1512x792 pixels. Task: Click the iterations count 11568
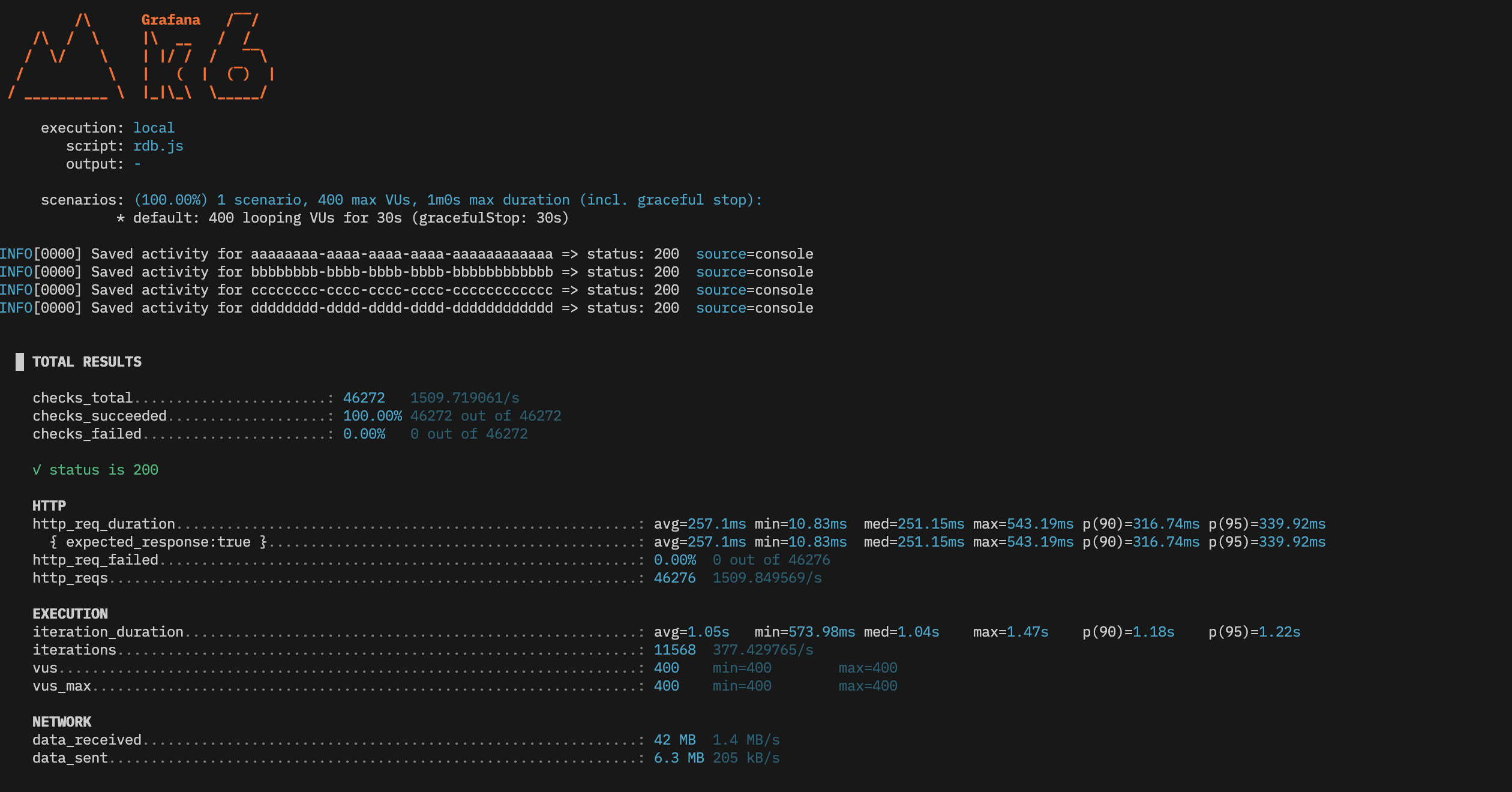675,650
